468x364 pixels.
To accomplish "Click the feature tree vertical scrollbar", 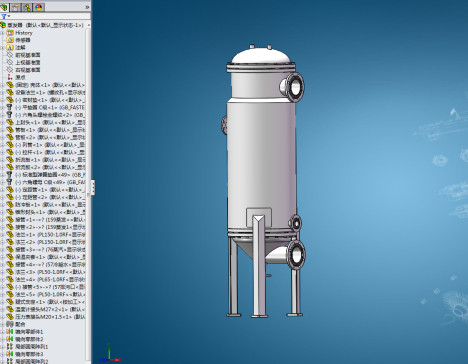I will pyautogui.click(x=88, y=193).
